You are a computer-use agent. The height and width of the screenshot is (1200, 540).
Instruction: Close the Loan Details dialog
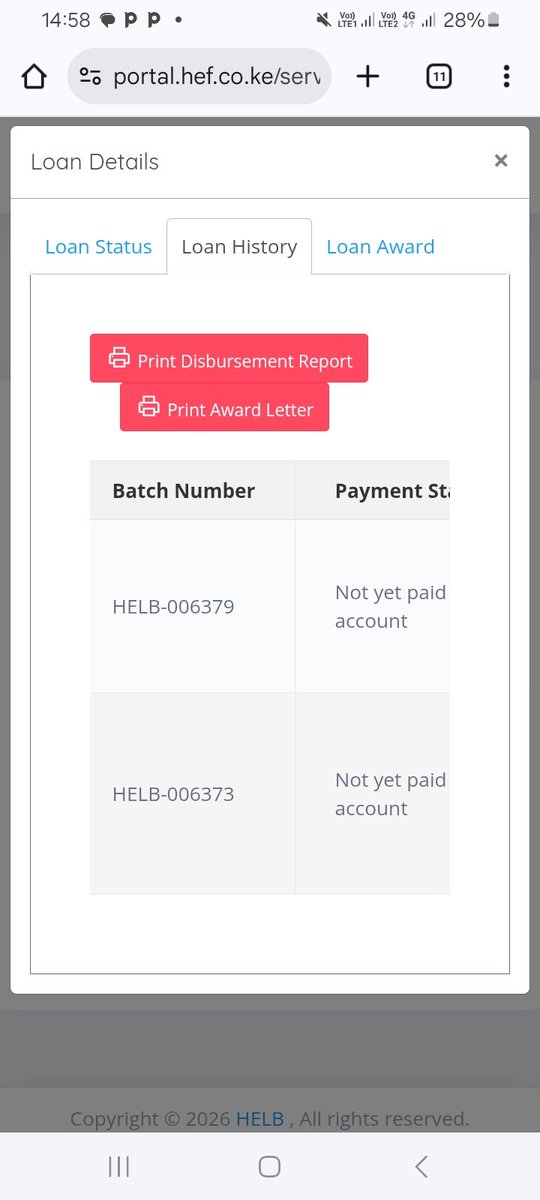pyautogui.click(x=501, y=160)
